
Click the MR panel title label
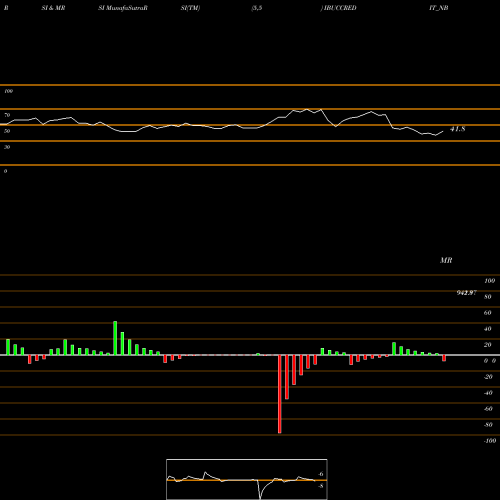click(x=446, y=260)
